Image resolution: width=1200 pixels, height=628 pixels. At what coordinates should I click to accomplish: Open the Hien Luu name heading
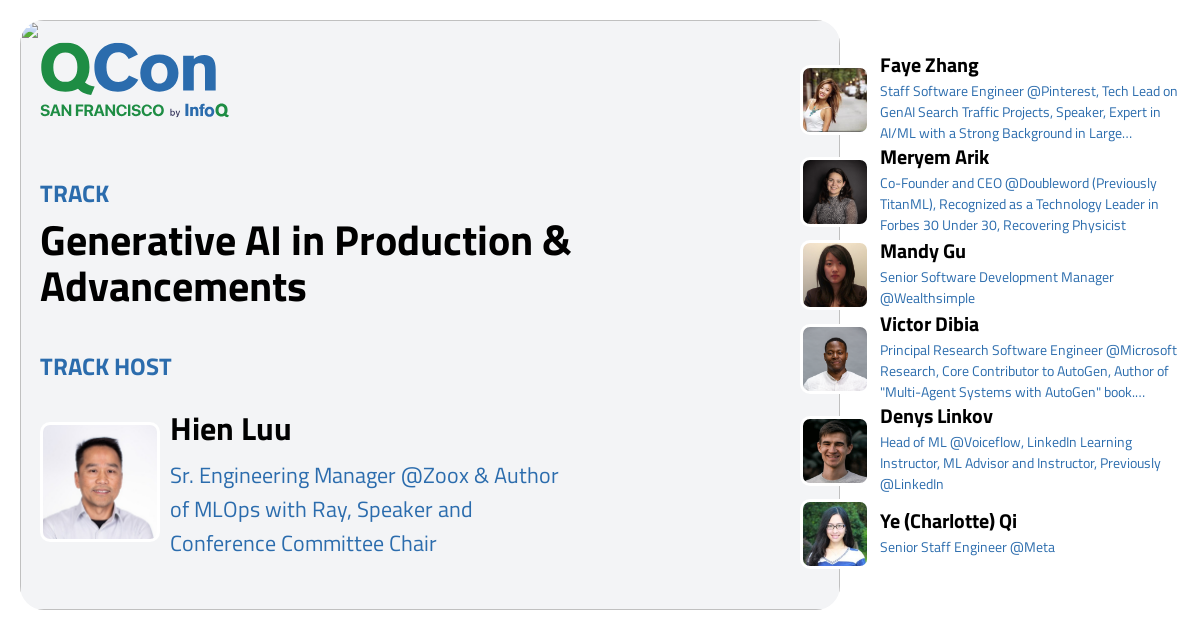point(231,430)
